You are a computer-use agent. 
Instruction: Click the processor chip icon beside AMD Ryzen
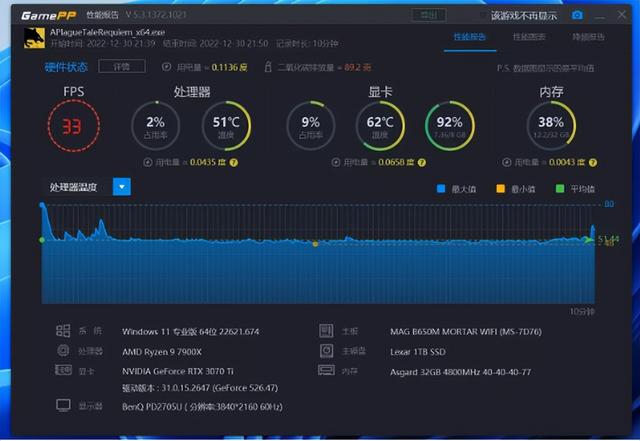coord(63,350)
